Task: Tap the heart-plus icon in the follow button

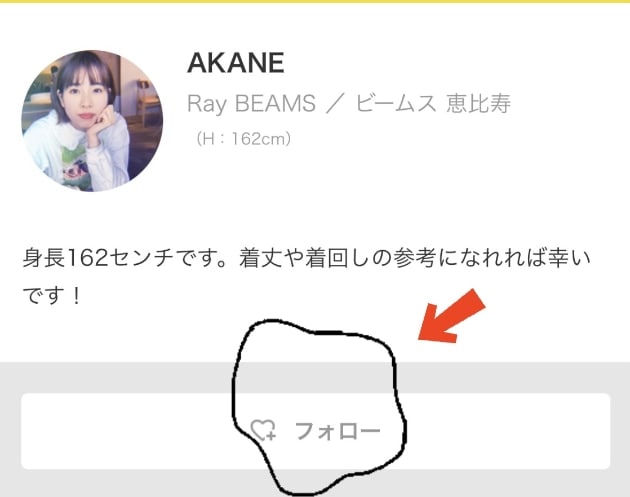Action: (263, 430)
